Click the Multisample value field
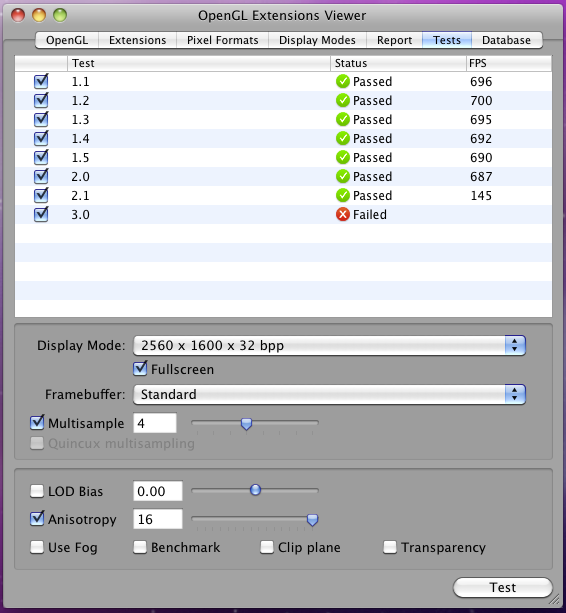Screen dimensions: 566x613 click(155, 423)
